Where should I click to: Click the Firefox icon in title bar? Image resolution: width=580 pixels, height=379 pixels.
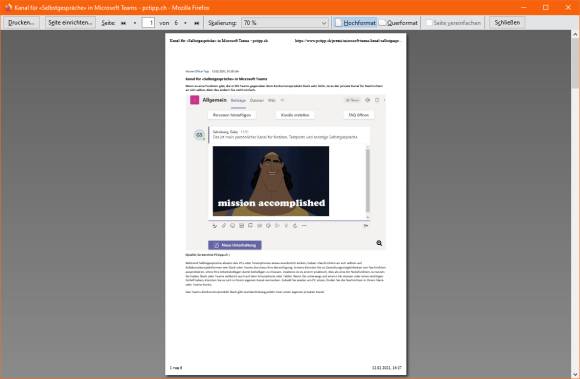coord(8,7)
